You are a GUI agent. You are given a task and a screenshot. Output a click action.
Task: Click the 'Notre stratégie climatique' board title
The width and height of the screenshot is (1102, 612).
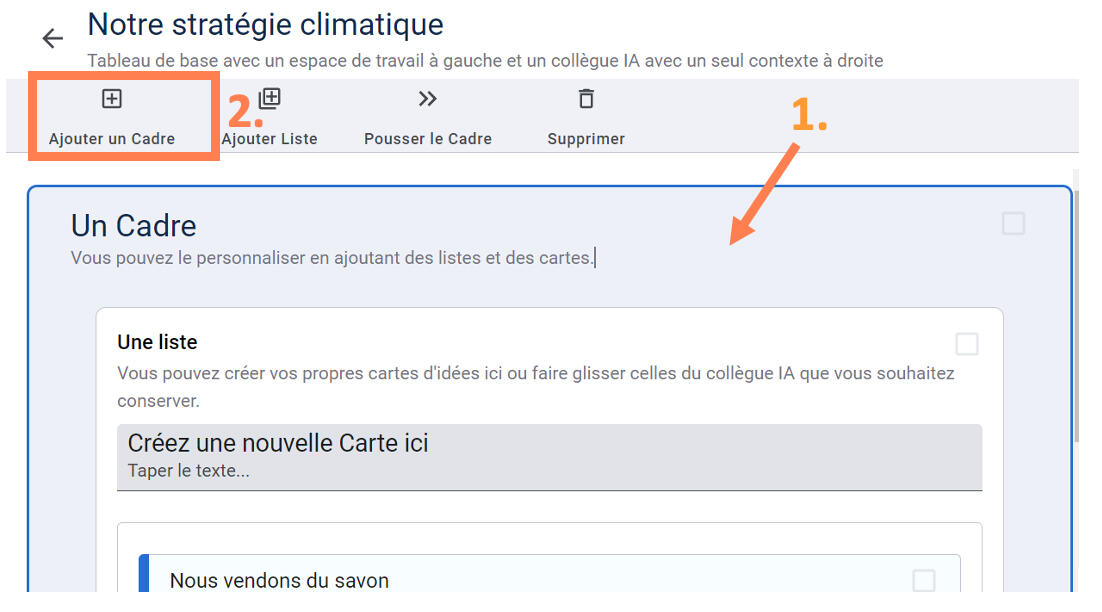point(266,24)
